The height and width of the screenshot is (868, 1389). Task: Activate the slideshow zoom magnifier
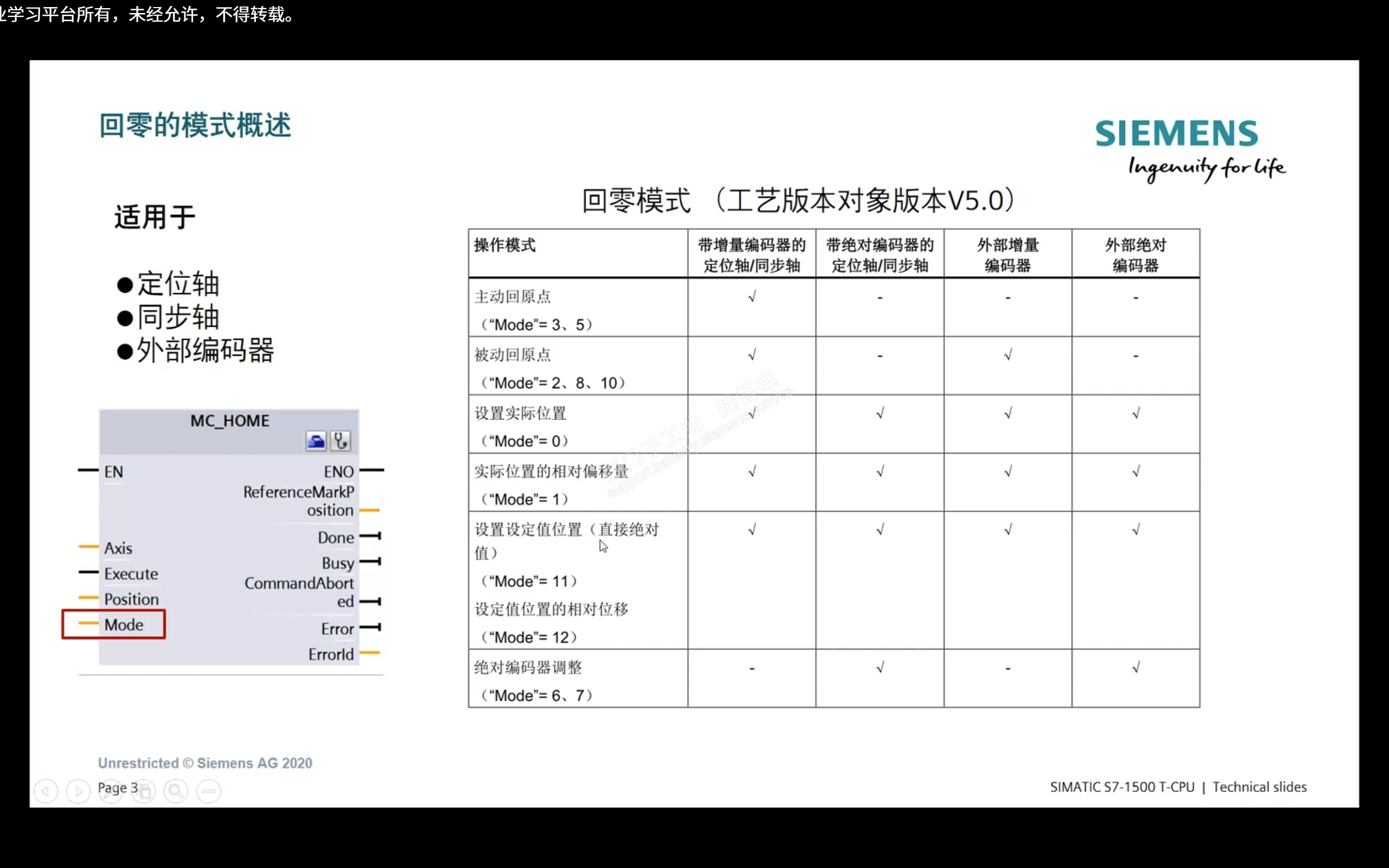[176, 791]
